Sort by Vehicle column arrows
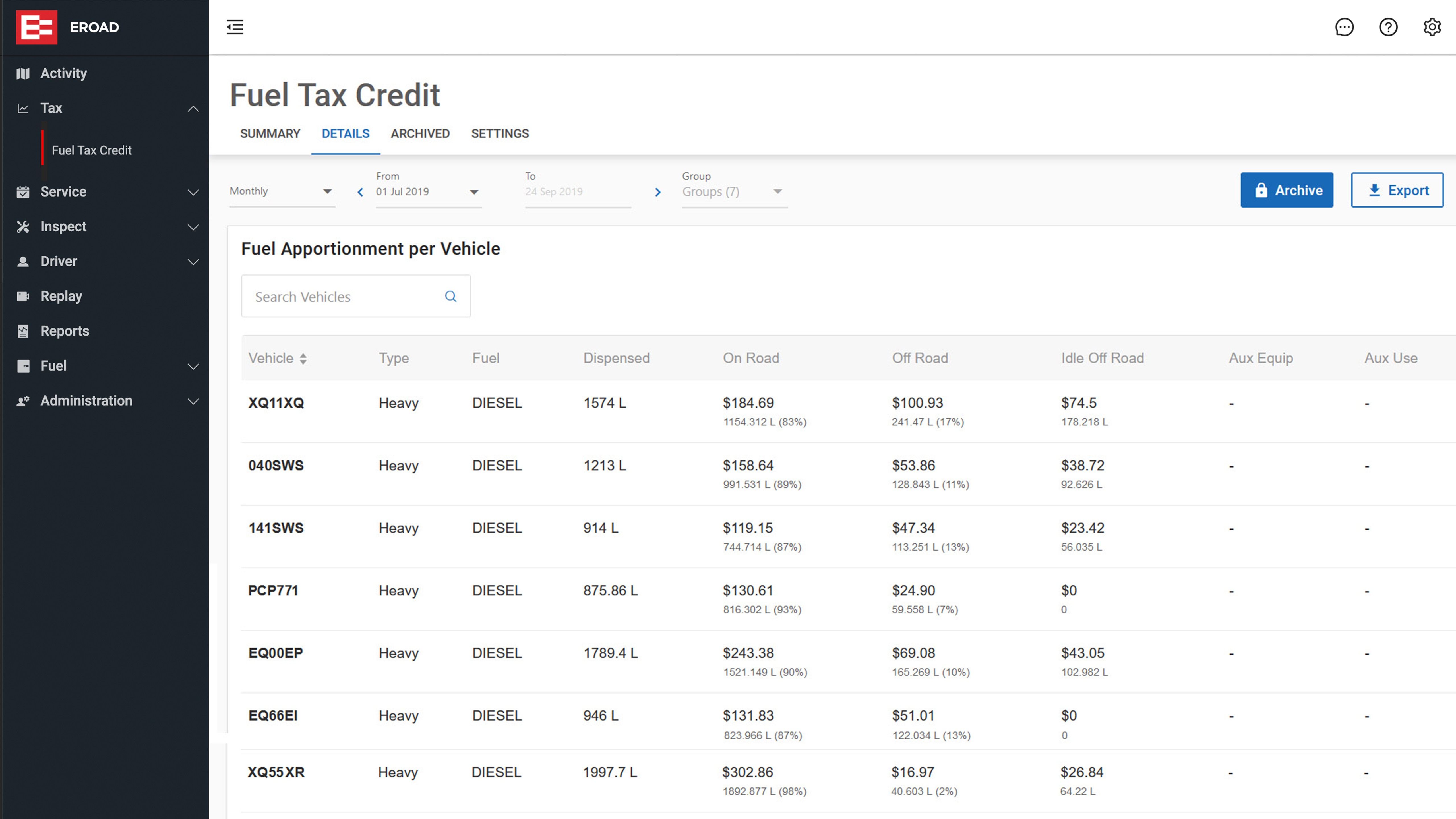Screen dimensions: 1456x819 [x=303, y=358]
